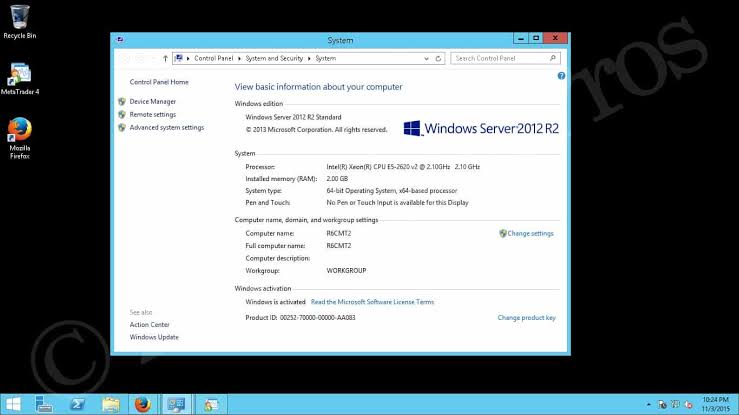The image size is (739, 415).
Task: Click the refresh button in address bar
Action: [438, 58]
